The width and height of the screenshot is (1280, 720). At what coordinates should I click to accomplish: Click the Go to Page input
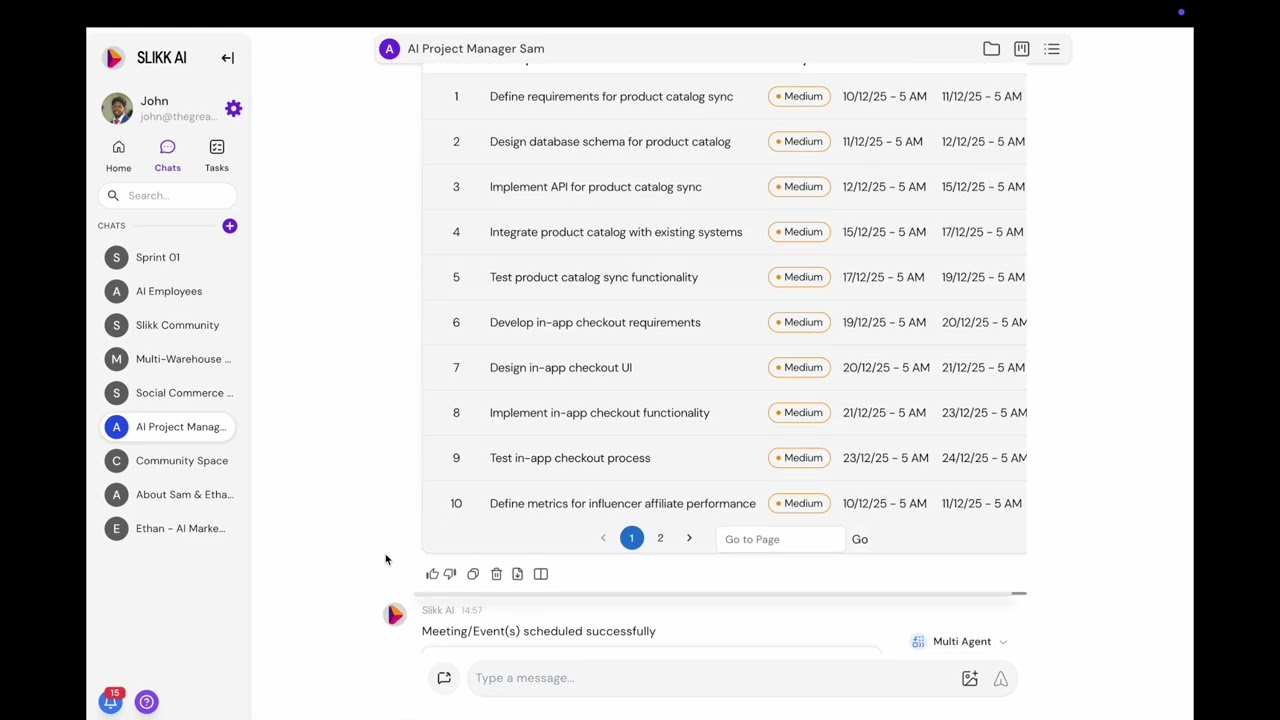coord(780,539)
